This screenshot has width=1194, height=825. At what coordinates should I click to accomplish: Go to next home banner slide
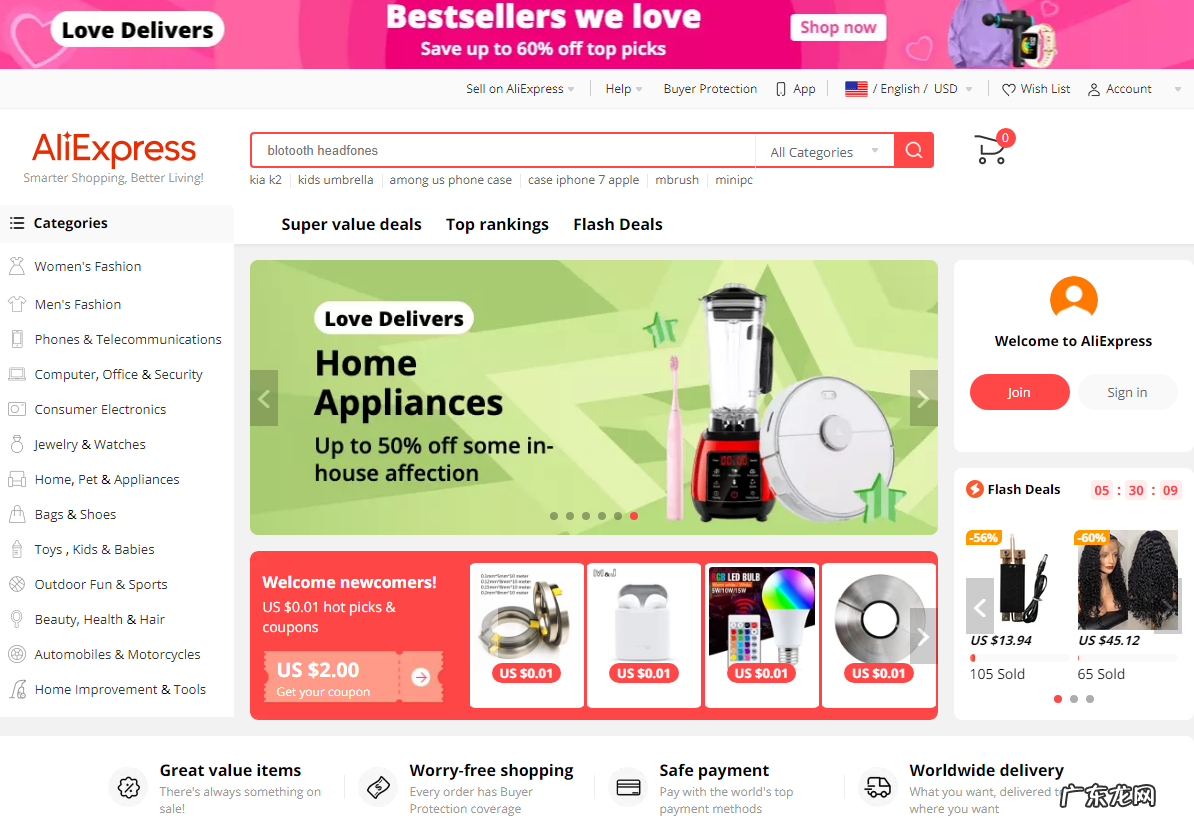click(923, 398)
